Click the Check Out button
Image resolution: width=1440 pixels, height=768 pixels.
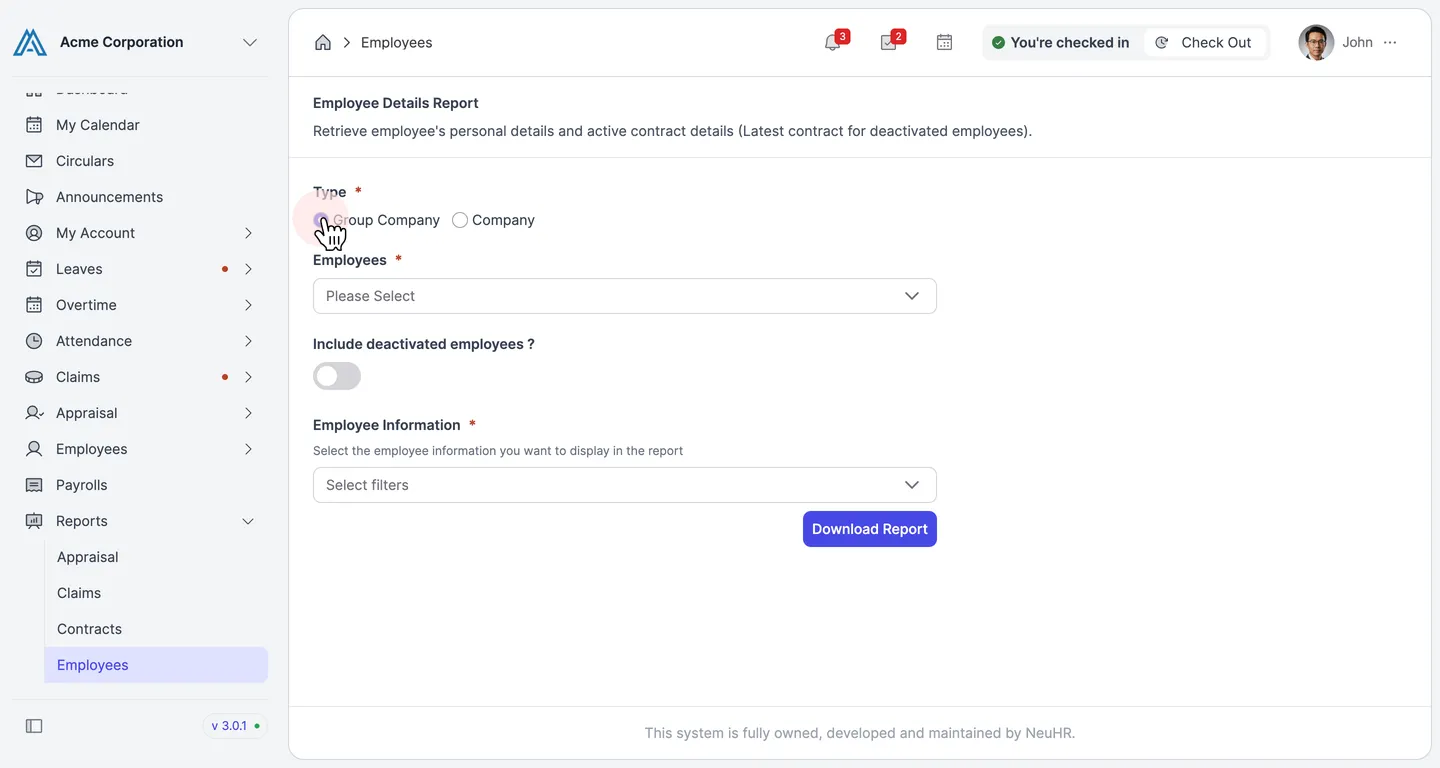pyautogui.click(x=1205, y=42)
